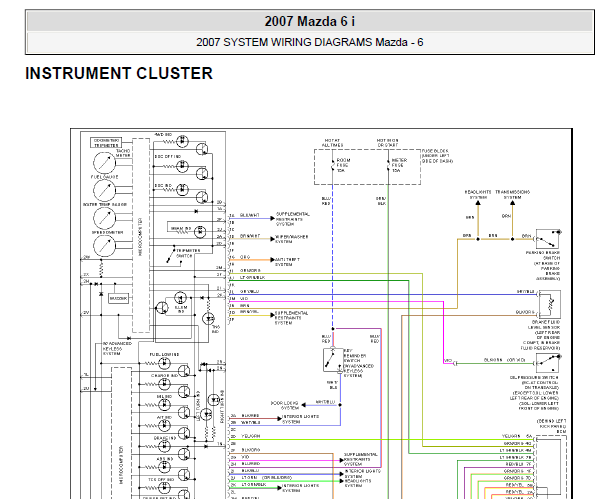Viewport: 606px width, 499px height.
Task: Click the key reminder switch symbol
Action: click(x=332, y=360)
